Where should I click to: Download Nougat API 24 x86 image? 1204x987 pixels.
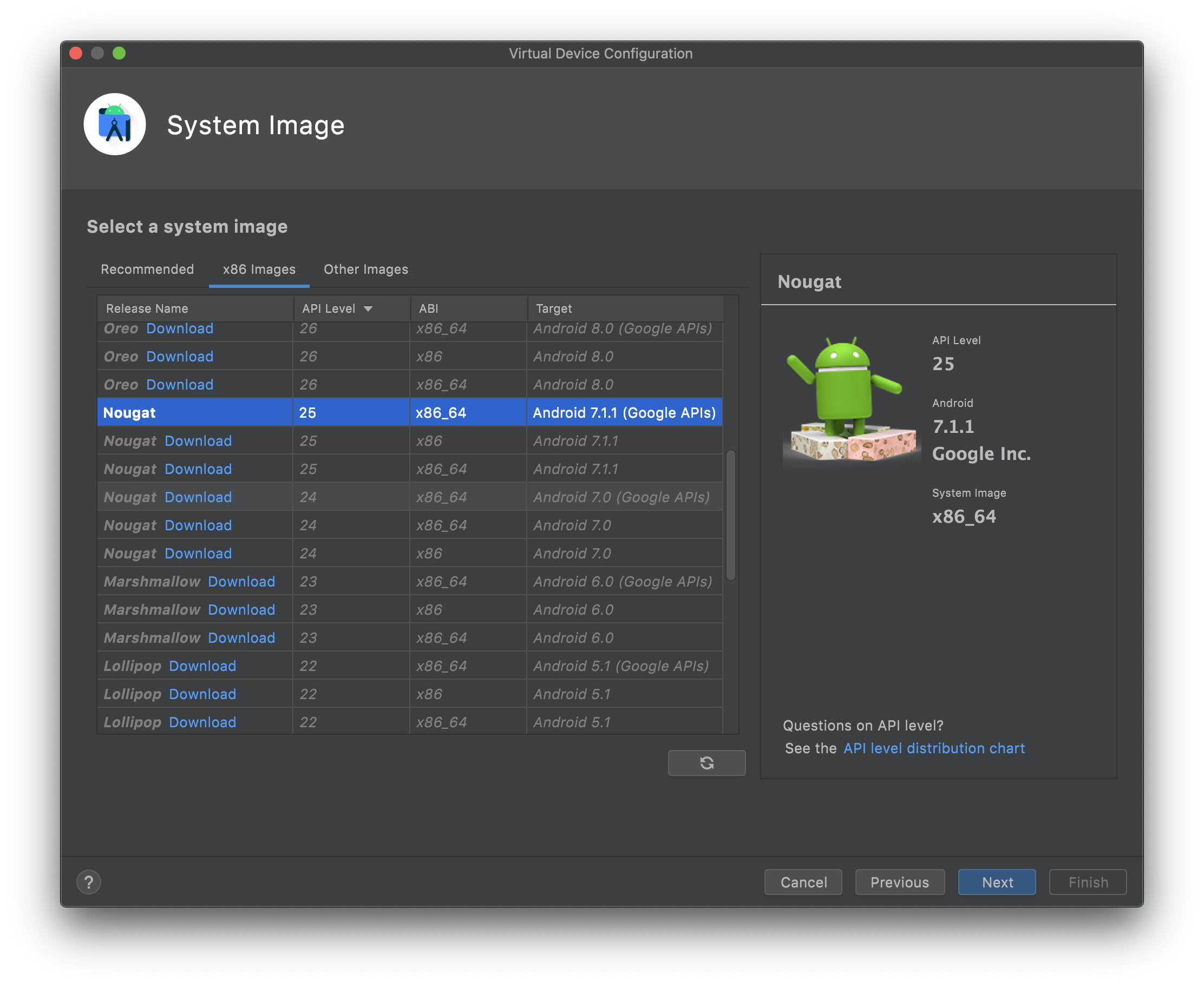pos(198,554)
